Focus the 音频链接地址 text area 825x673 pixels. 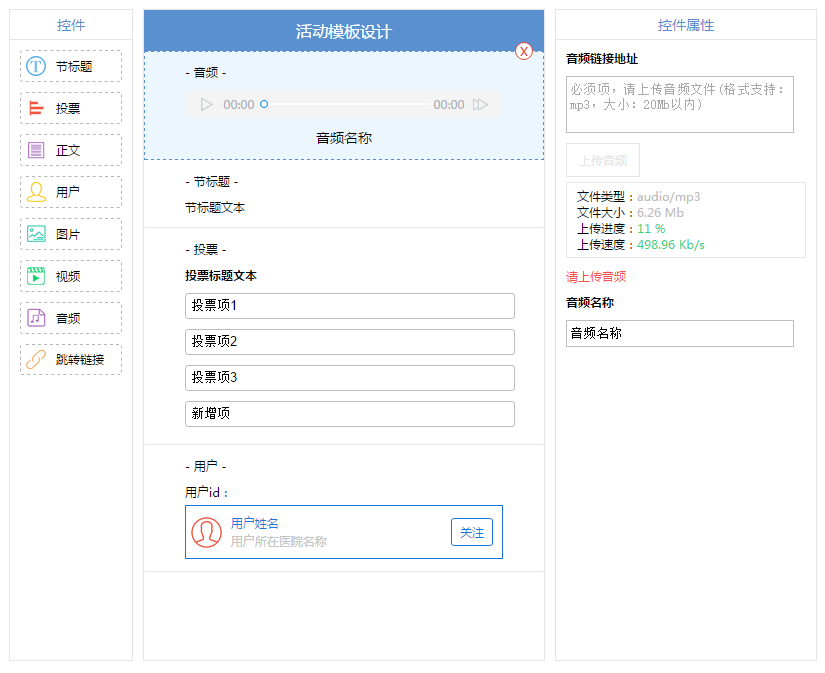680,105
